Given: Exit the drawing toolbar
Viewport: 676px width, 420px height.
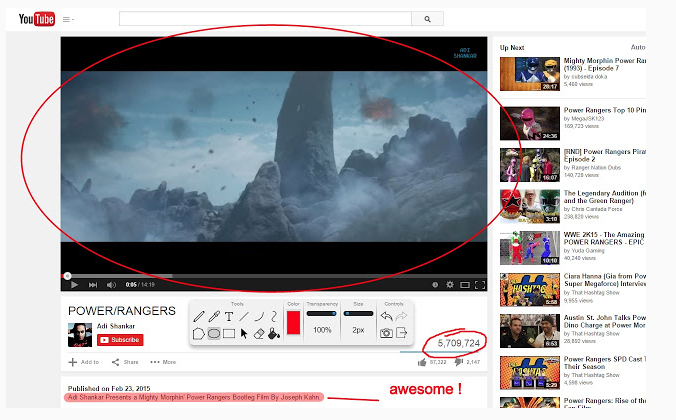Looking at the screenshot, I should pos(401,333).
